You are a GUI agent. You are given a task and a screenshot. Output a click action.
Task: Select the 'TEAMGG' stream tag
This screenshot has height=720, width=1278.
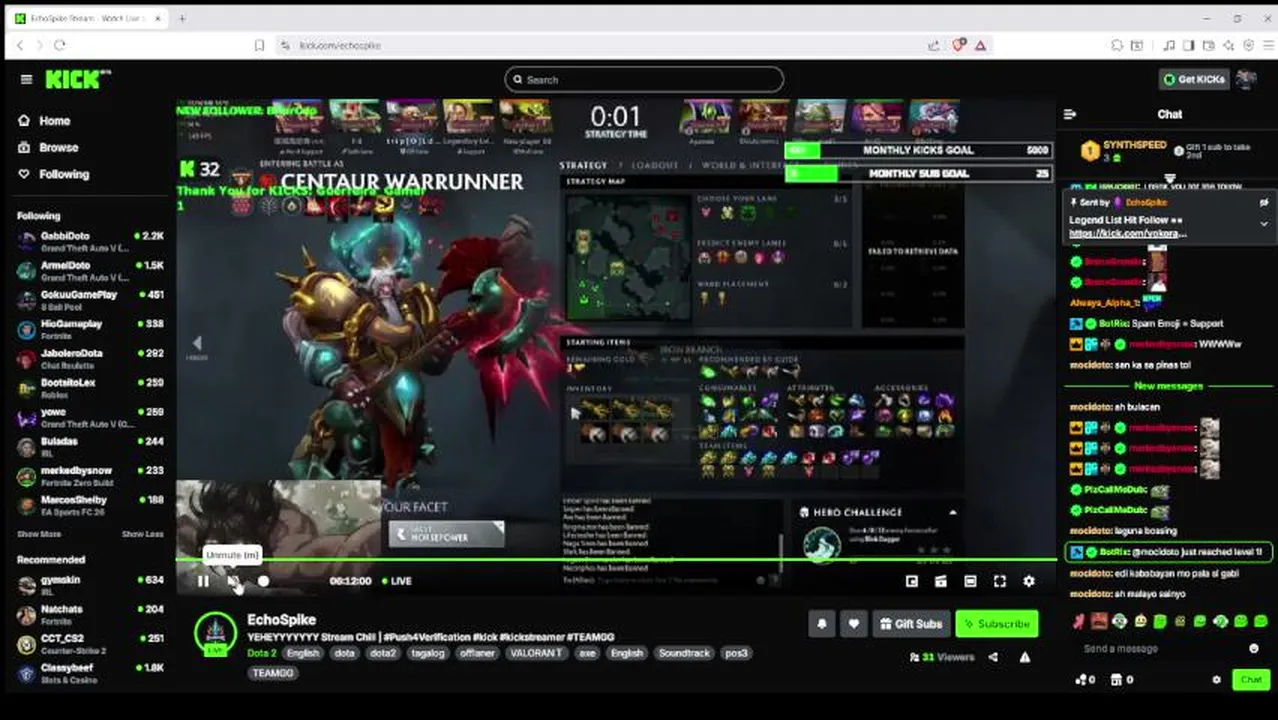(x=273, y=673)
